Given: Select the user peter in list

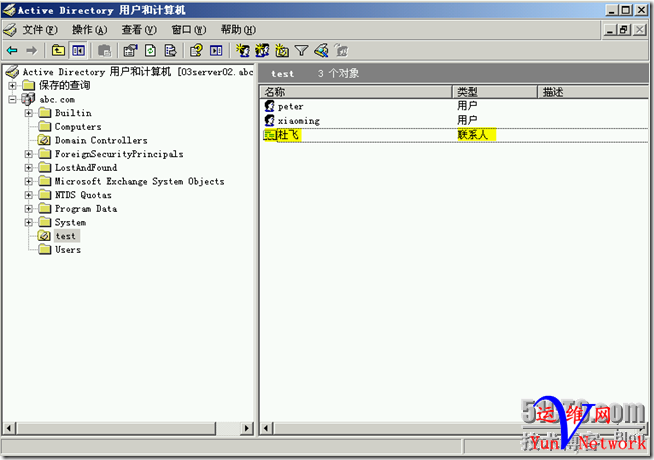Looking at the screenshot, I should pyautogui.click(x=291, y=107).
